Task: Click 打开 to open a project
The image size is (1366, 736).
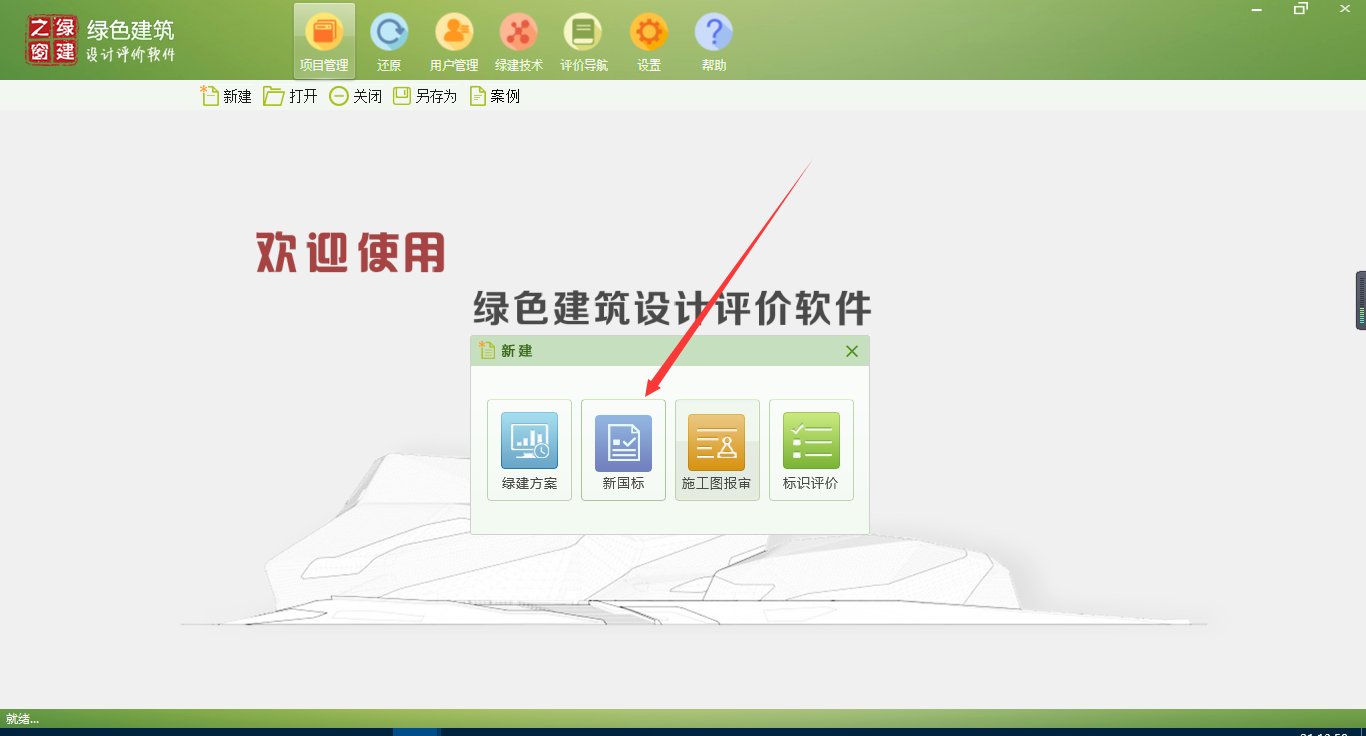Action: point(290,95)
